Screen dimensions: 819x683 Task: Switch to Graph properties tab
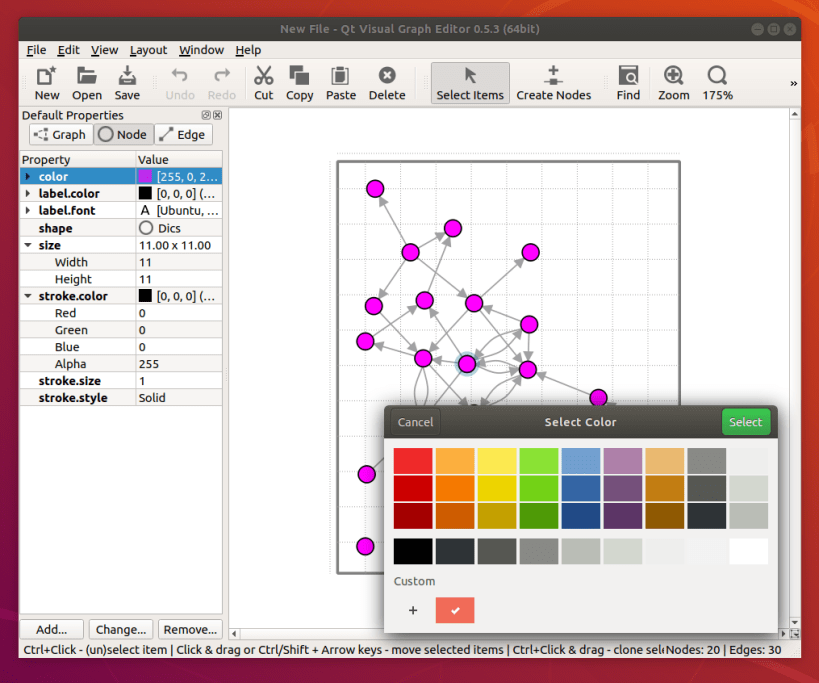(x=61, y=135)
